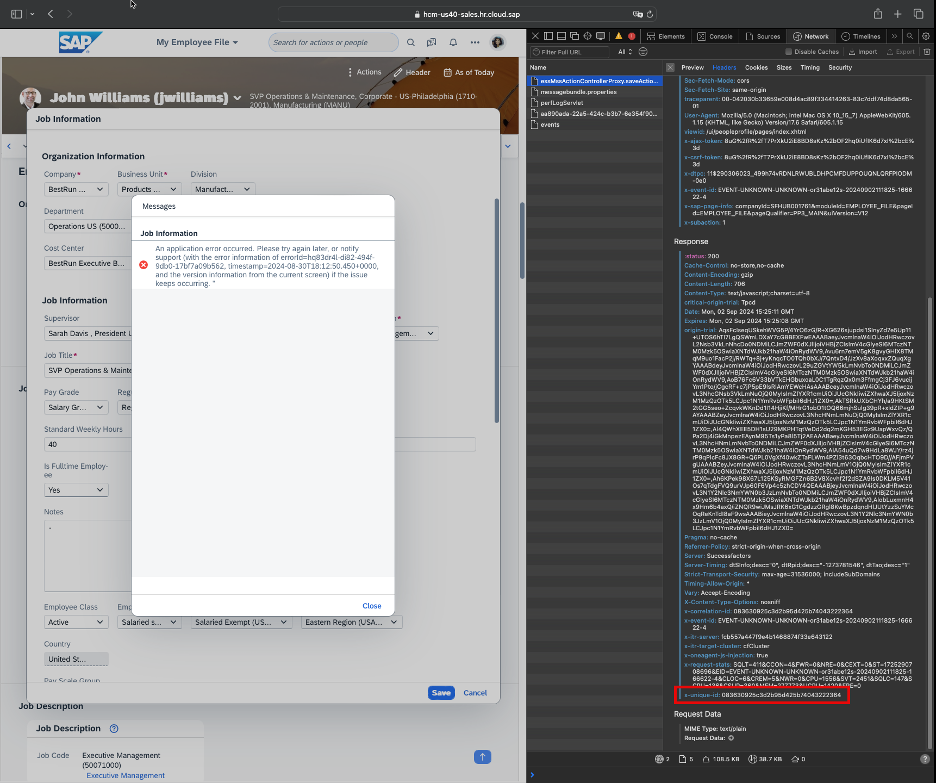The image size is (936, 784).
Task: Click Header edit button
Action: click(x=412, y=72)
